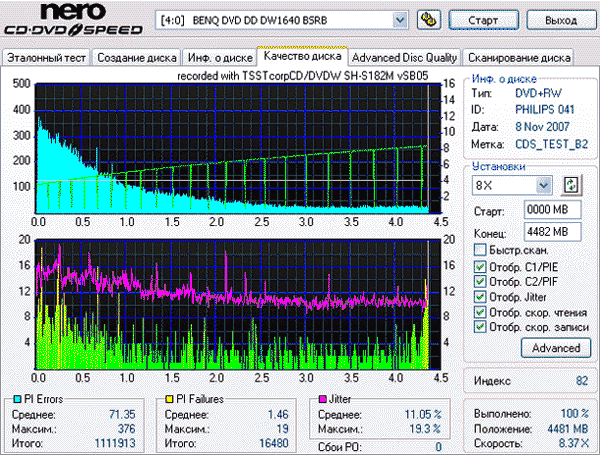This screenshot has height=455, width=600.
Task: Uncheck Отобр. скор. записи option
Action: tap(480, 327)
